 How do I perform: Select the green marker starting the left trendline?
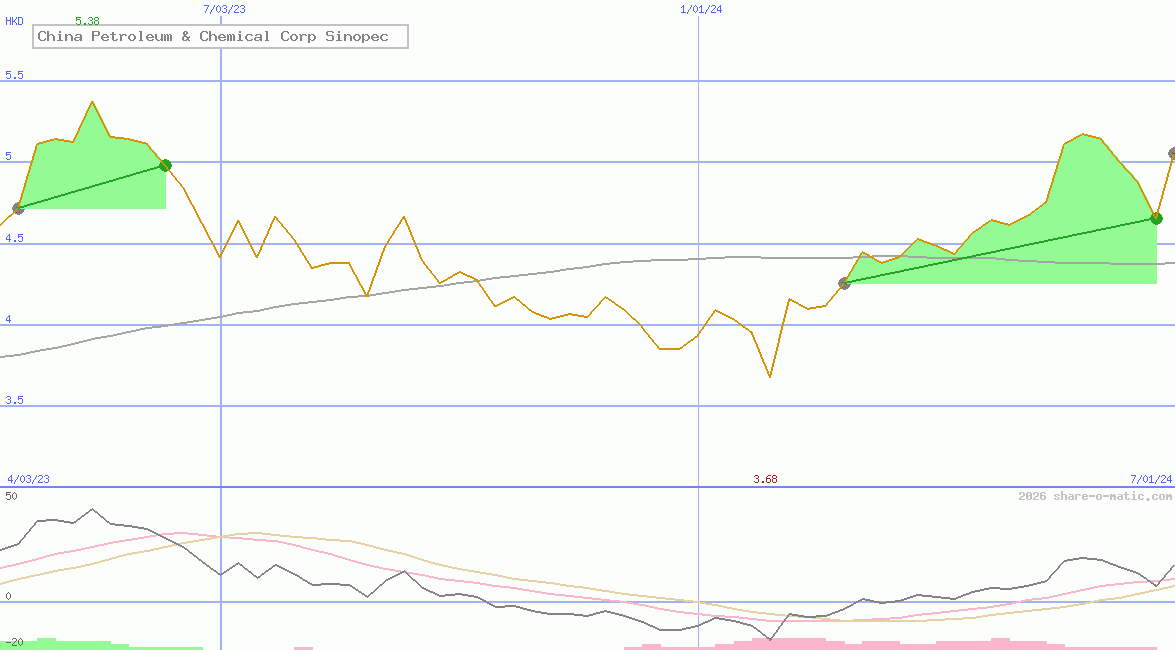(18, 209)
